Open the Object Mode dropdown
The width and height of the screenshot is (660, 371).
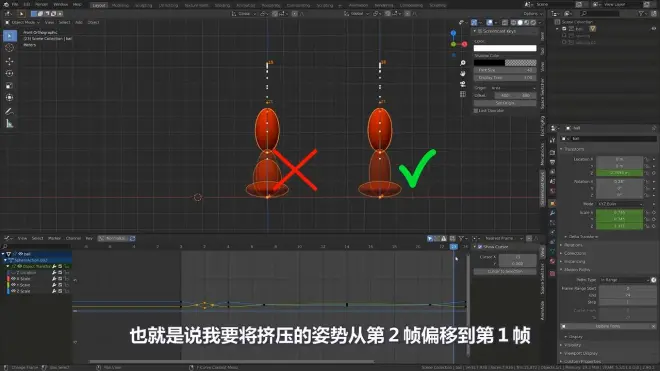(22, 22)
